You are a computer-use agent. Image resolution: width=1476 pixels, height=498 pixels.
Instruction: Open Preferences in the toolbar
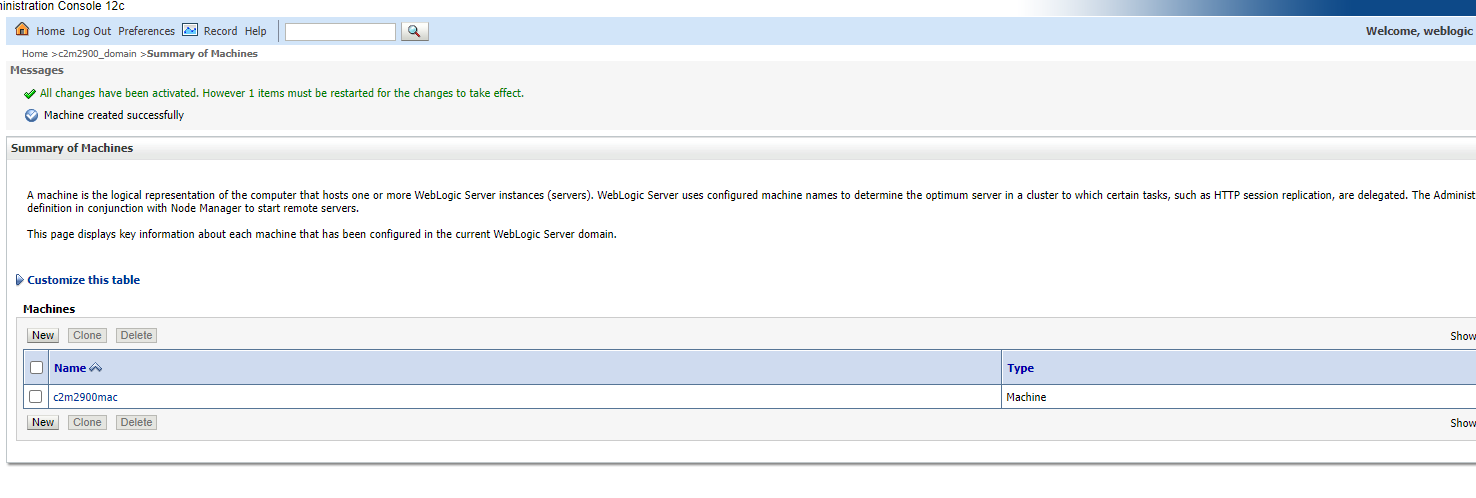coord(146,31)
